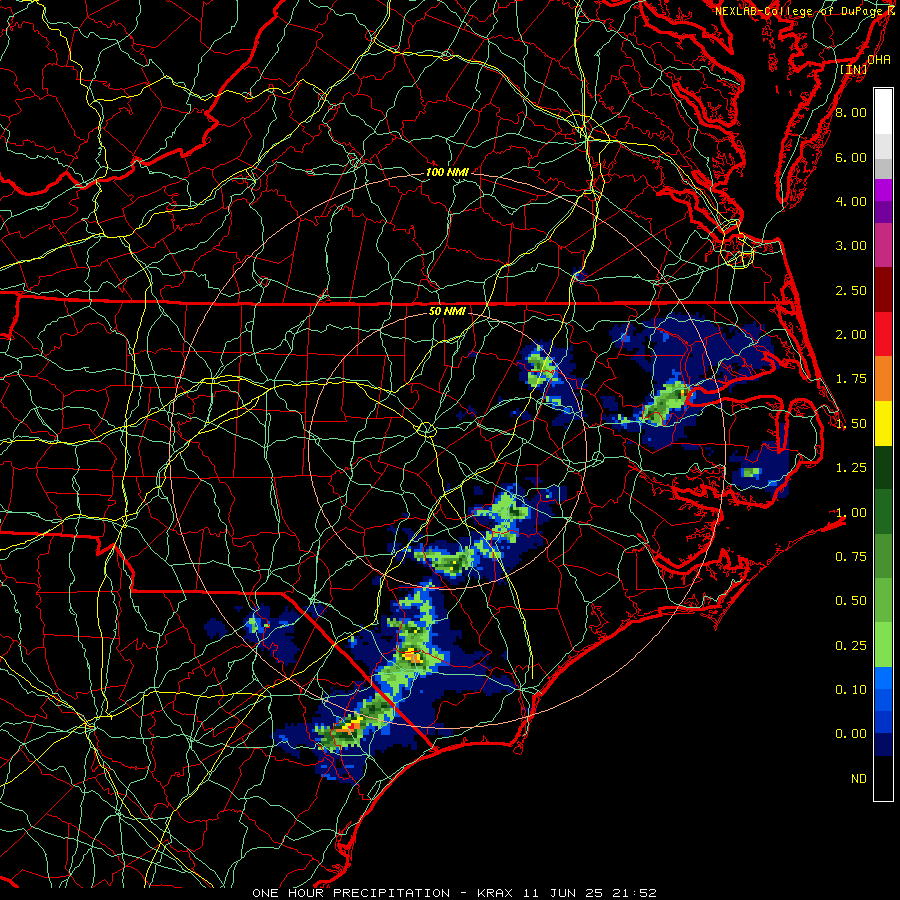
Task: Click the 2.00 scale label
Action: coord(851,335)
